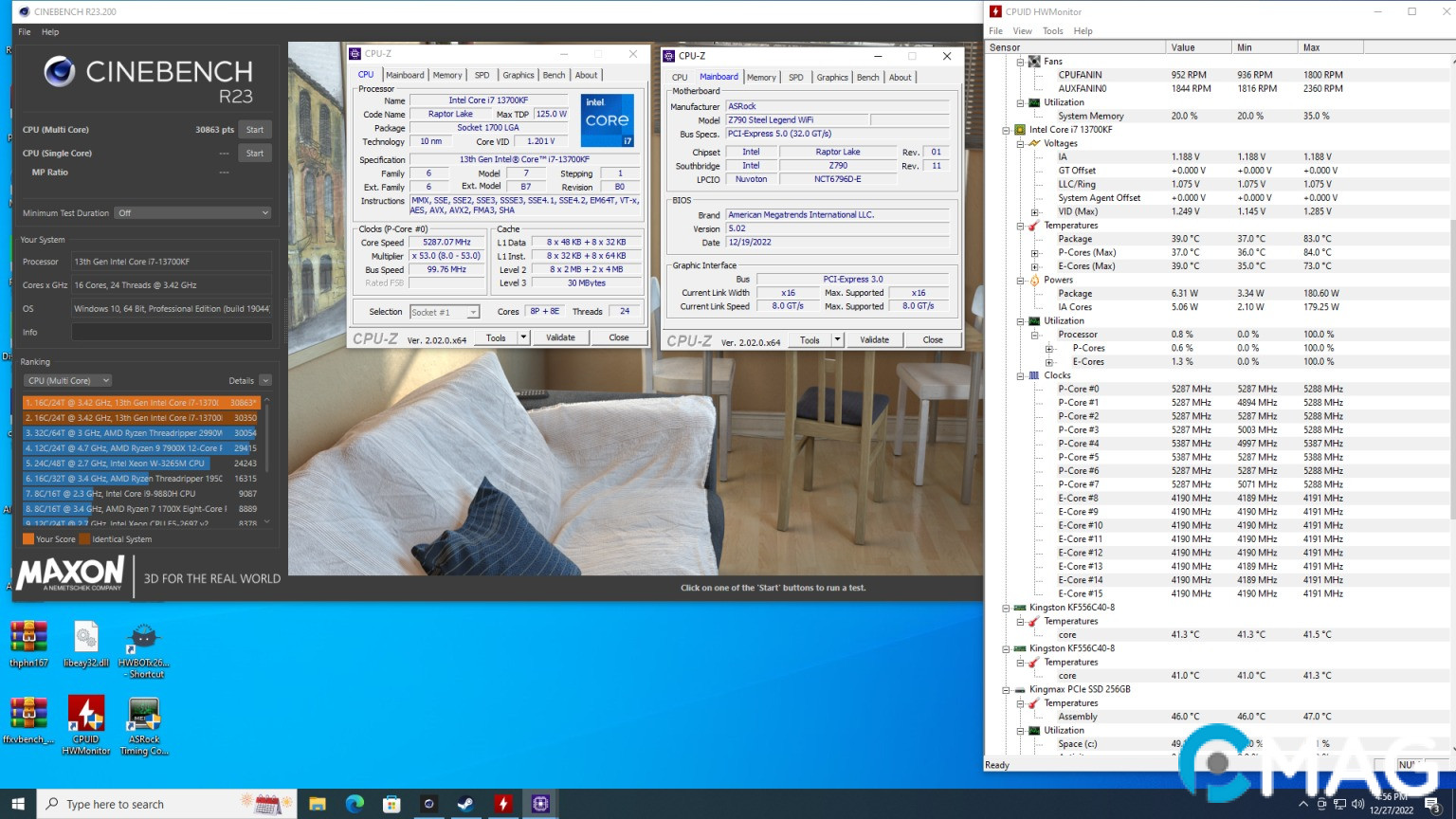Select the CPU-Z purple chip taskbar icon
The height and width of the screenshot is (819, 1456).
540,804
